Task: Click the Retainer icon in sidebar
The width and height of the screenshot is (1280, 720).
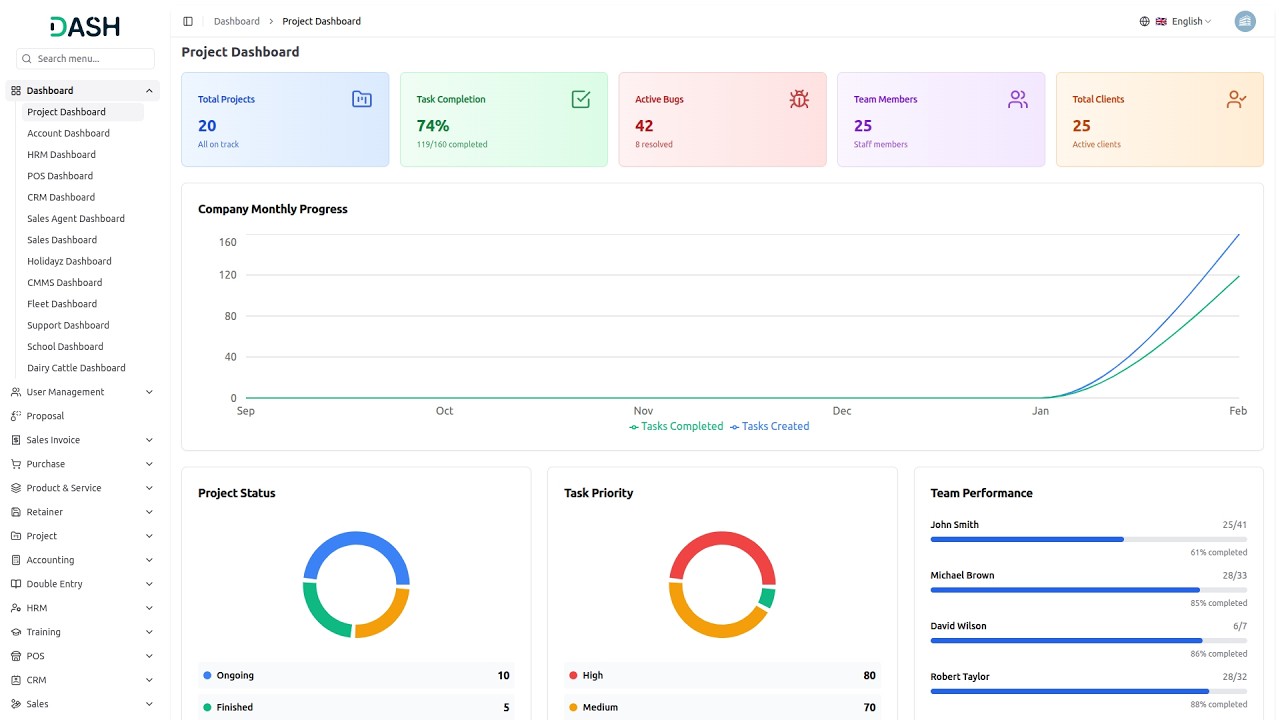Action: [16, 512]
